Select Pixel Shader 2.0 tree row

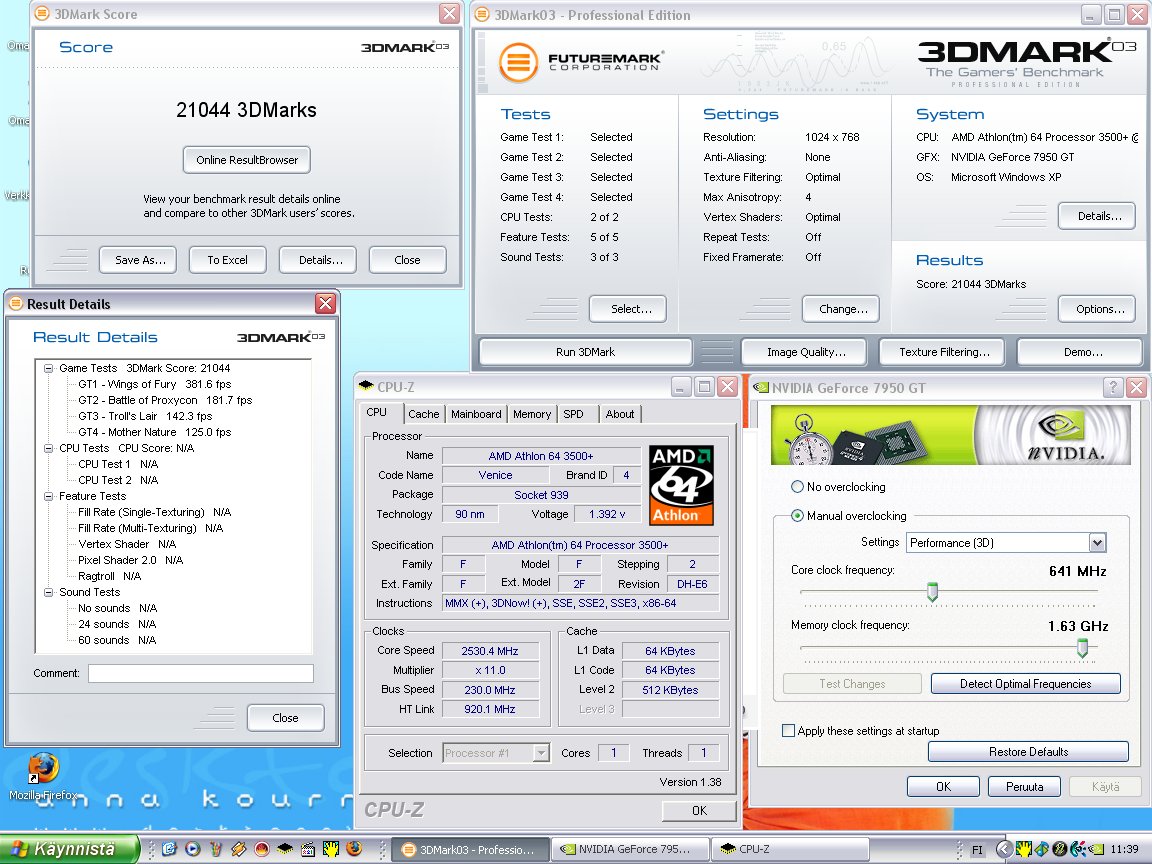pyautogui.click(x=130, y=560)
